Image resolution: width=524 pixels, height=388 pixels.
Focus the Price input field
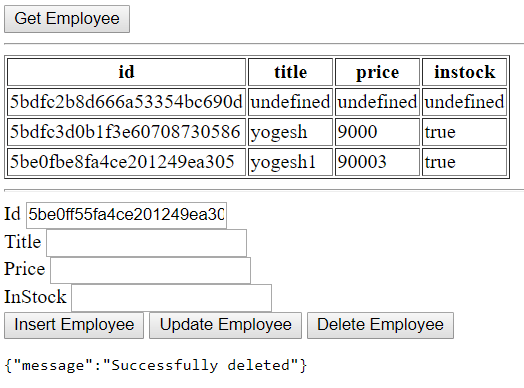click(x=150, y=270)
